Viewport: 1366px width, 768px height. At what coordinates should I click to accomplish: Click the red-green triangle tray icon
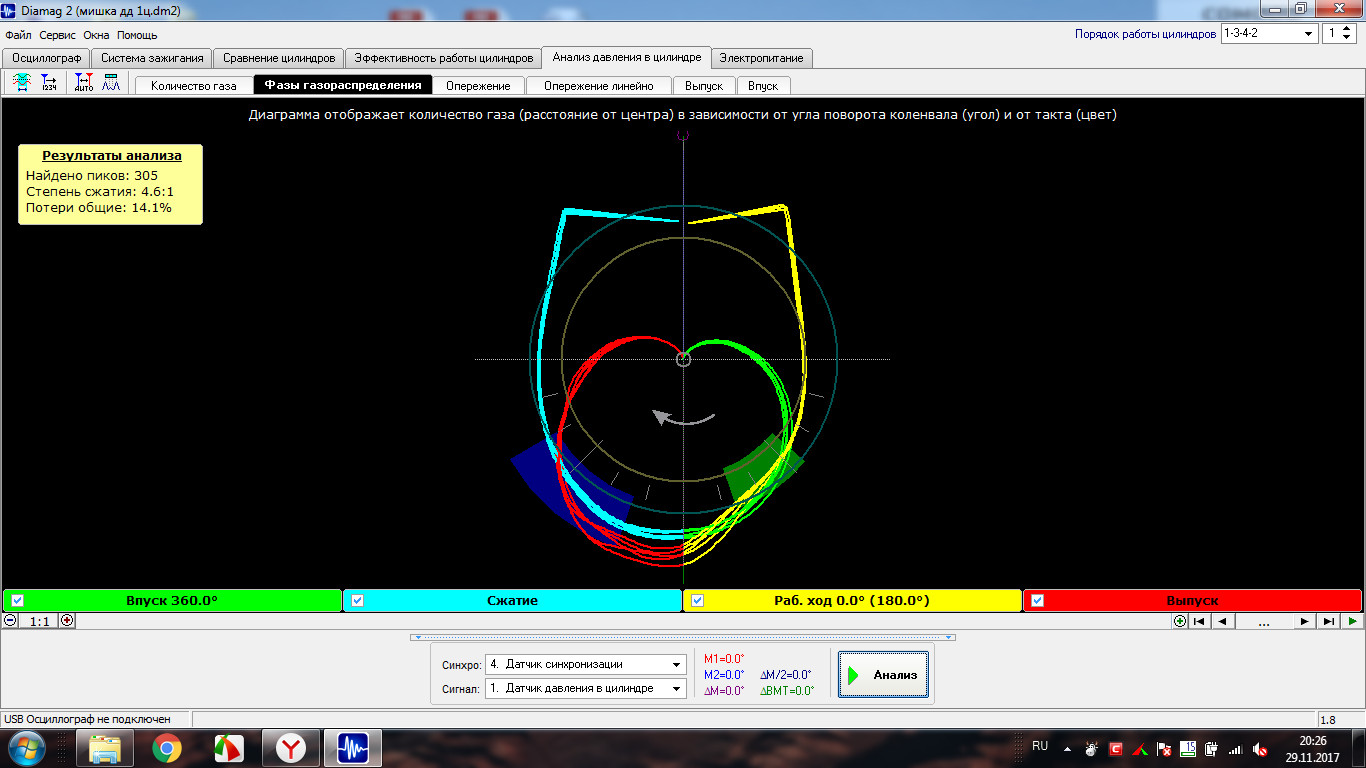[1140, 748]
